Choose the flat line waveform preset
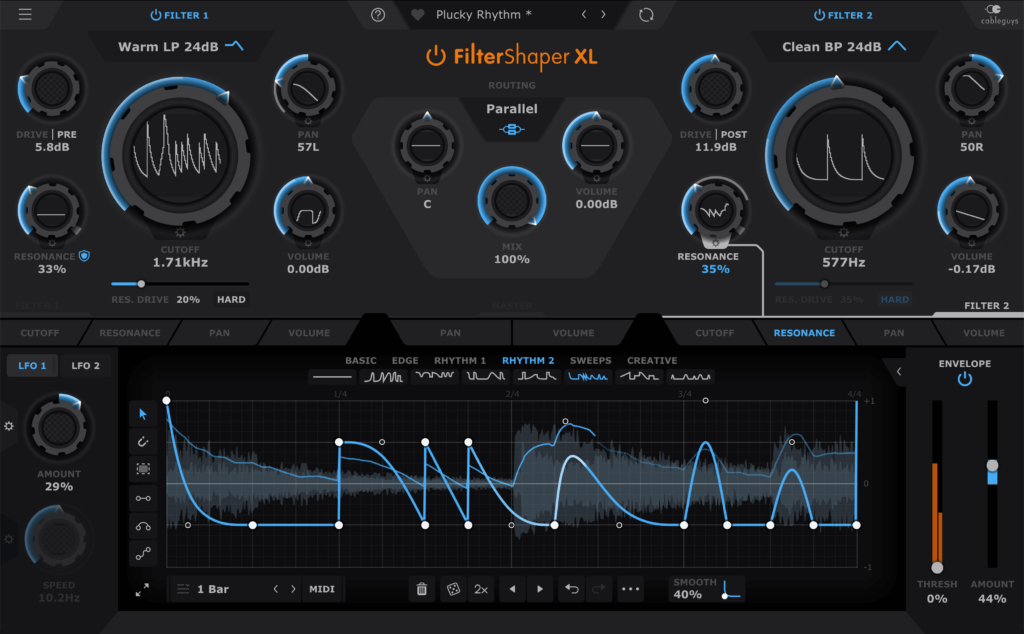This screenshot has width=1024, height=634. 332,377
